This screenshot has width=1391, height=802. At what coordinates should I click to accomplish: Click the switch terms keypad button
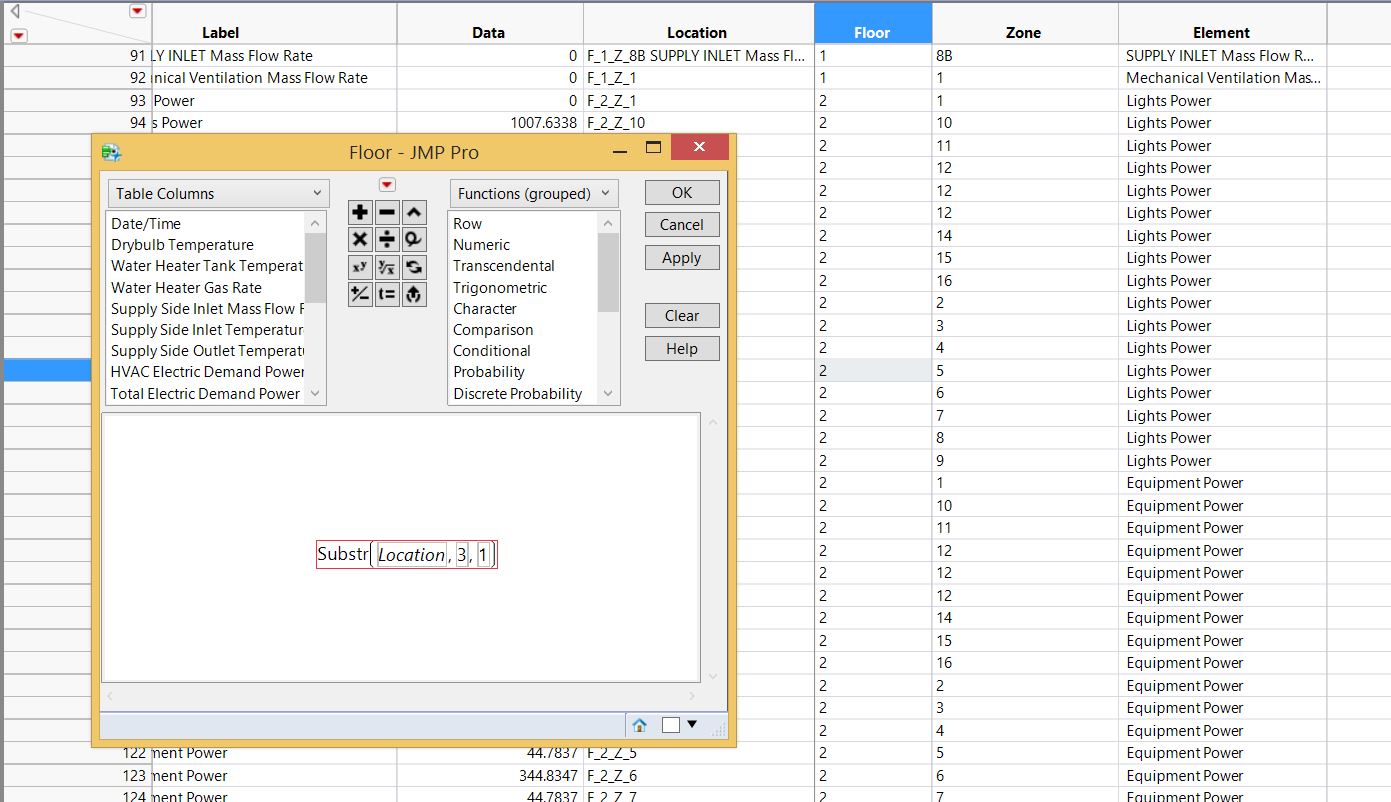pos(414,267)
